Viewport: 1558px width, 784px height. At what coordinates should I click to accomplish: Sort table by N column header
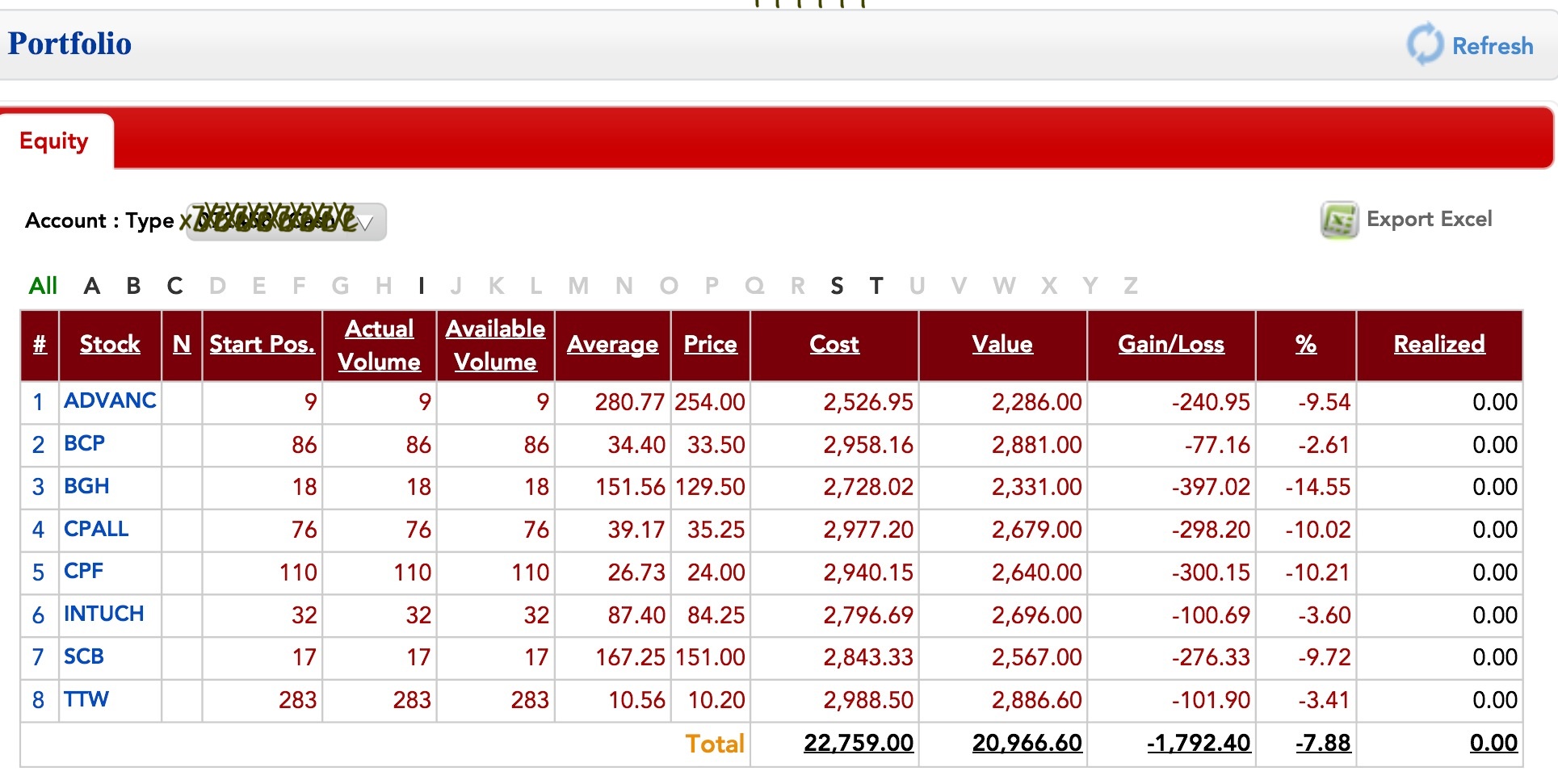tap(182, 345)
